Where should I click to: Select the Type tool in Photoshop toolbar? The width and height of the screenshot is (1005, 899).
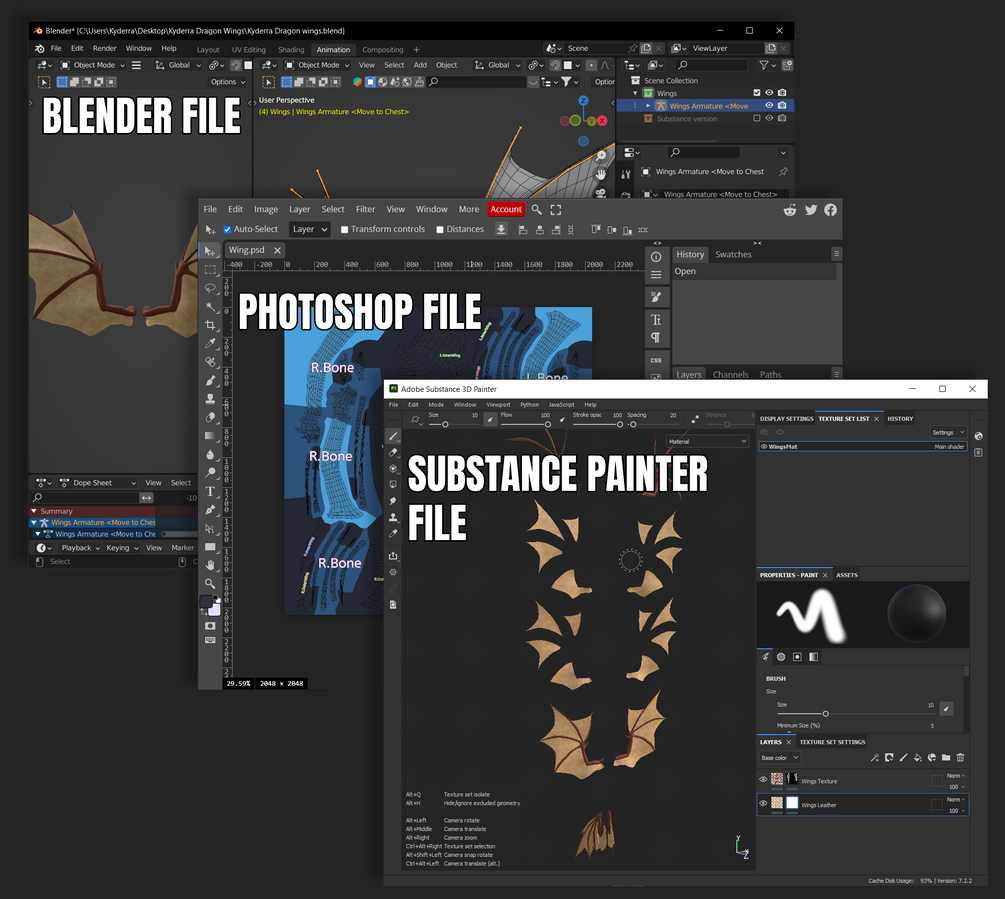(210, 491)
